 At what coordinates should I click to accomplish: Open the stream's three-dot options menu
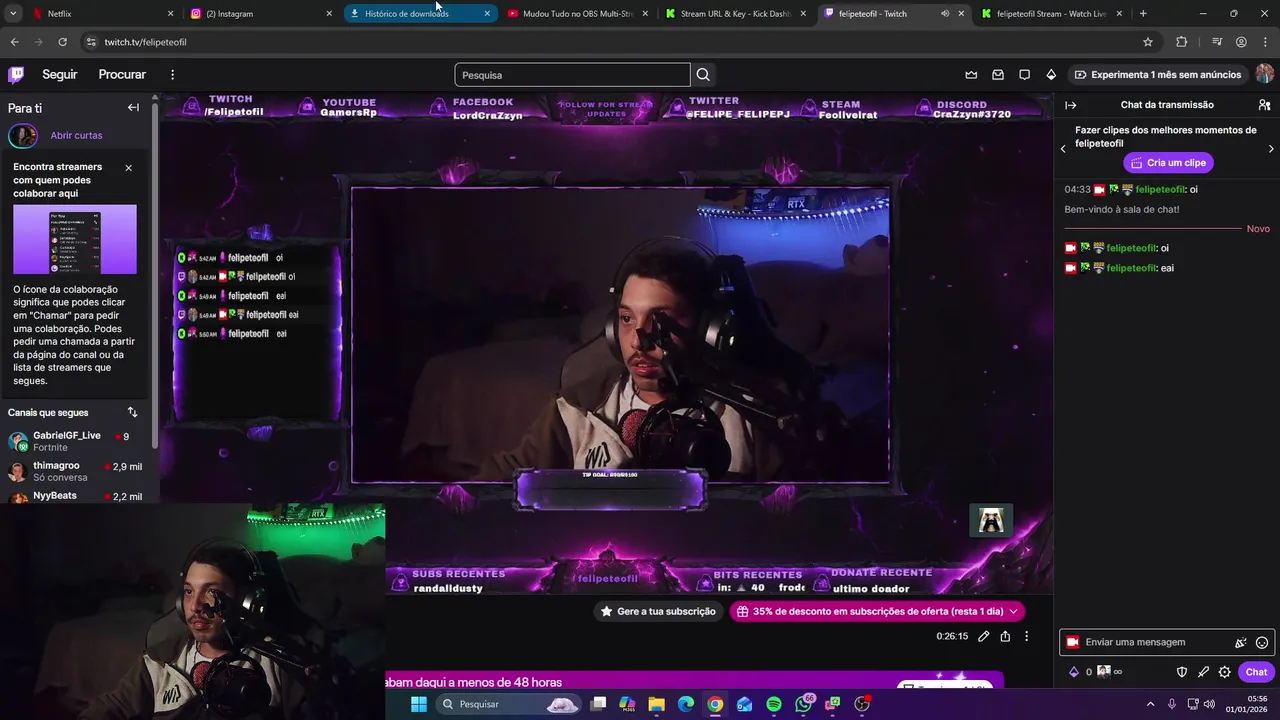pos(1026,636)
